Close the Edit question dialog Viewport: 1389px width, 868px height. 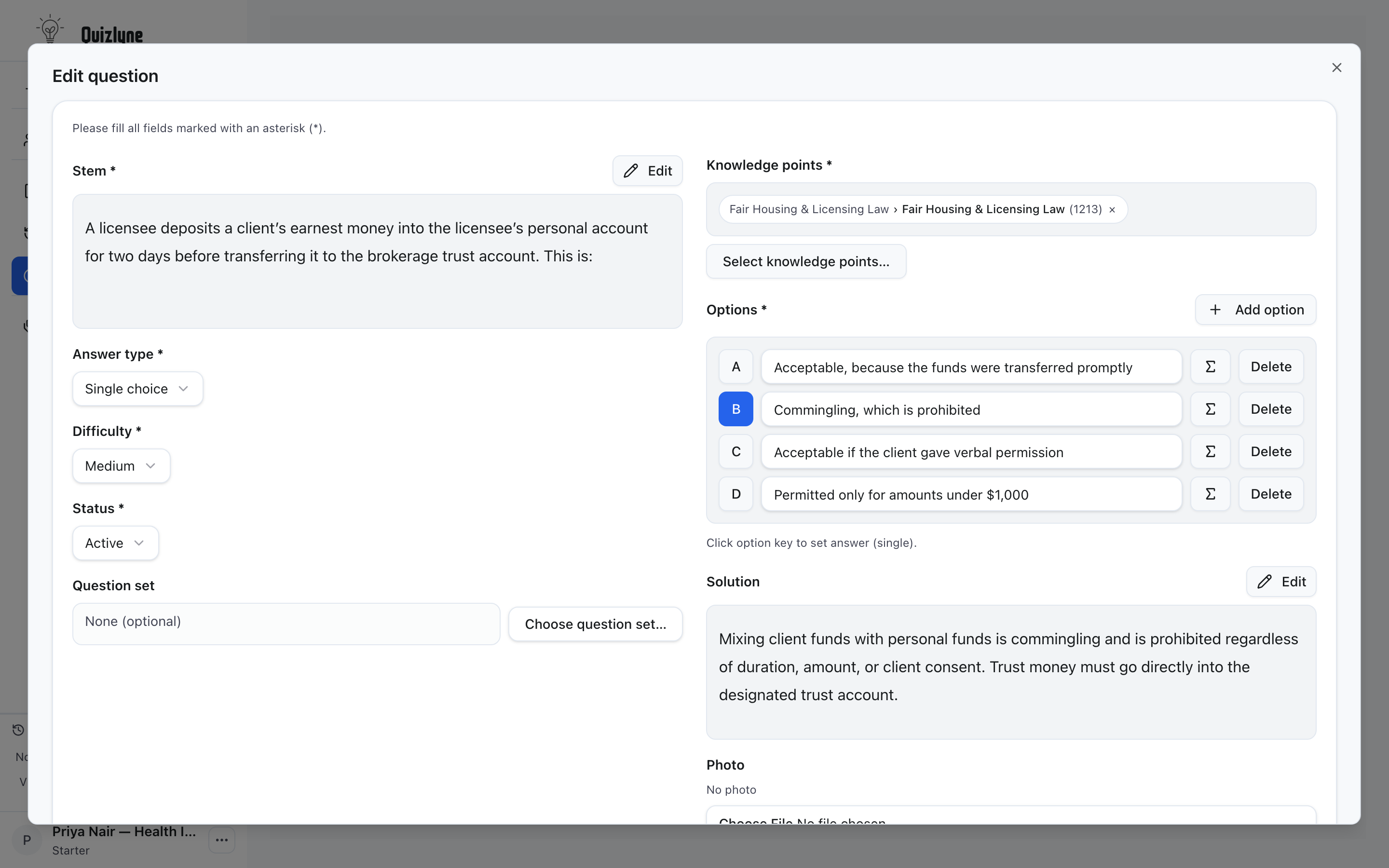point(1336,68)
